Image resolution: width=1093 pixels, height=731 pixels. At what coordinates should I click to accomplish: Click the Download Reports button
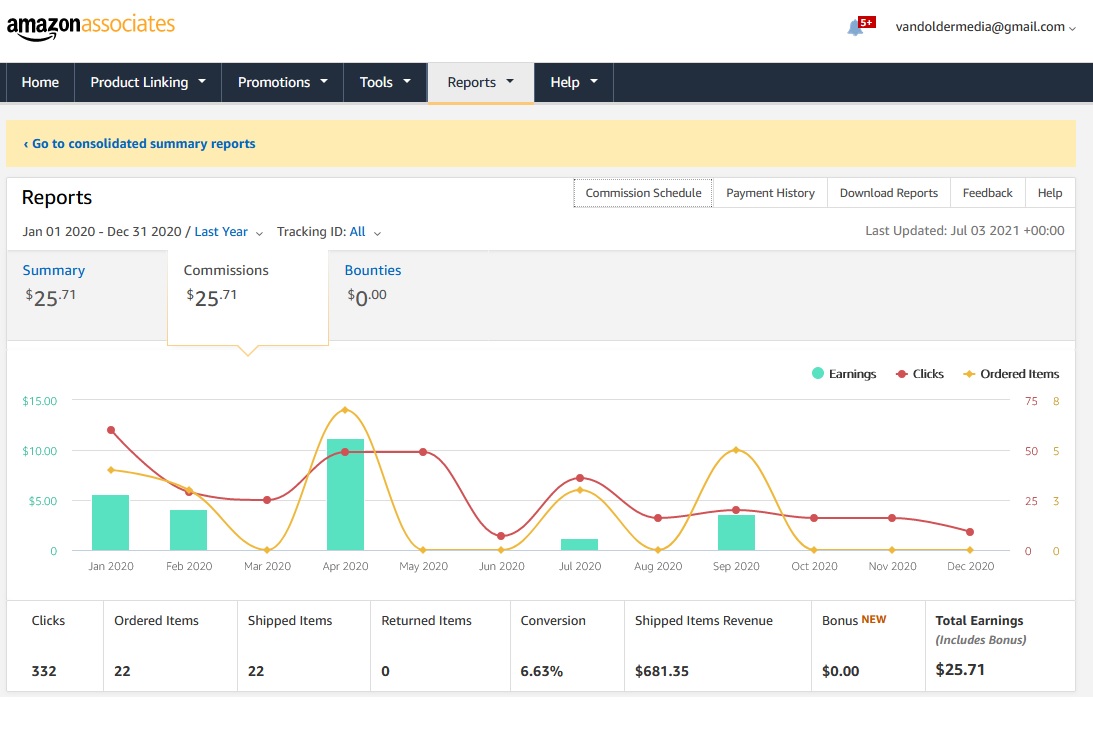tap(889, 193)
